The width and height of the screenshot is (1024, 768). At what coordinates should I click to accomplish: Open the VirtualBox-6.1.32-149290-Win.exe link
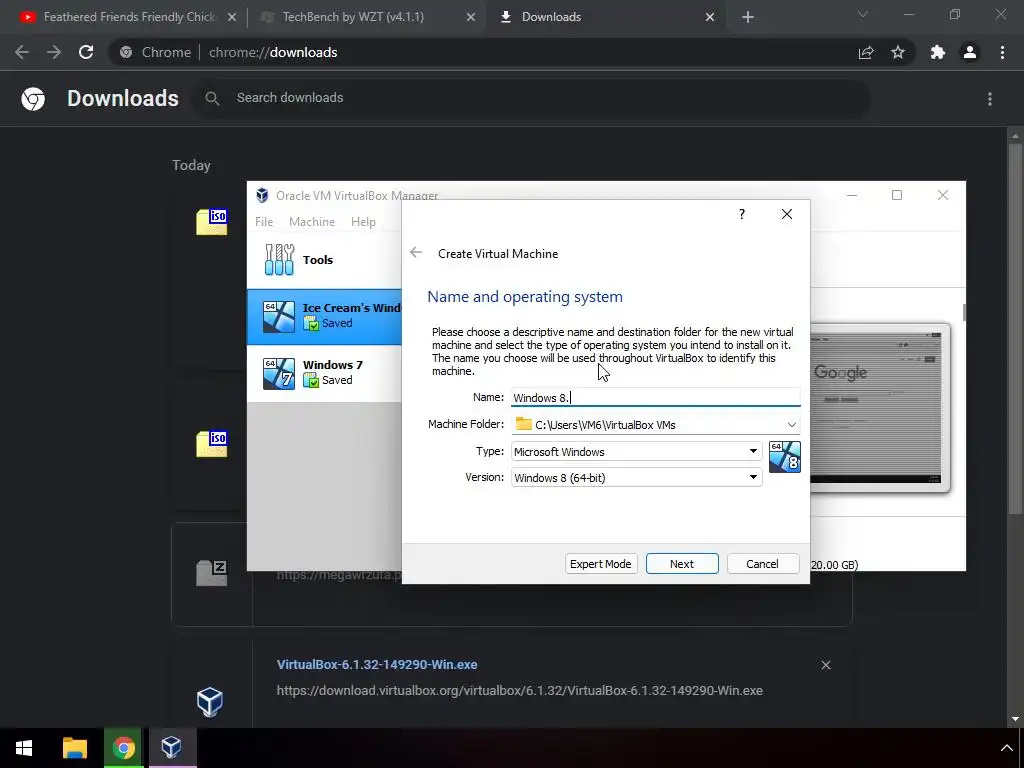pos(377,665)
